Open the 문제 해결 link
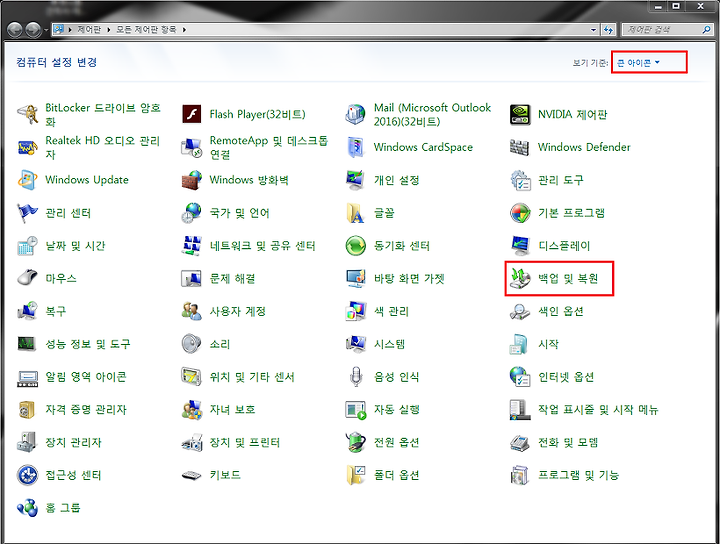Viewport: 720px width, 544px height. [232, 279]
